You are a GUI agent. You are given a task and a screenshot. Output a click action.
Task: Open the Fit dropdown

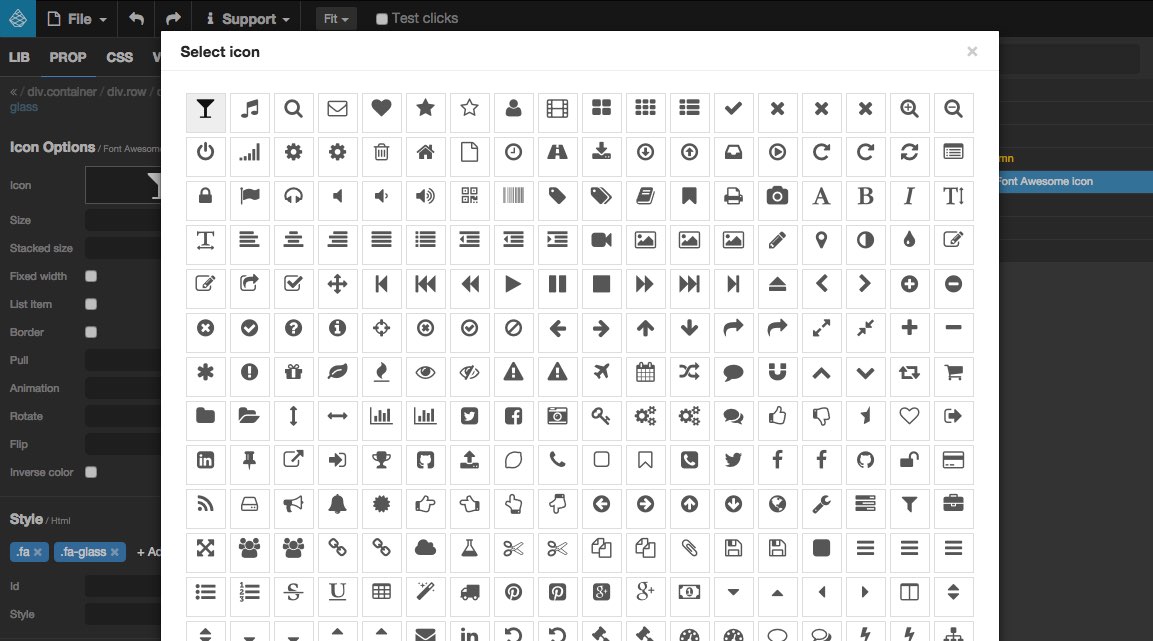click(335, 17)
